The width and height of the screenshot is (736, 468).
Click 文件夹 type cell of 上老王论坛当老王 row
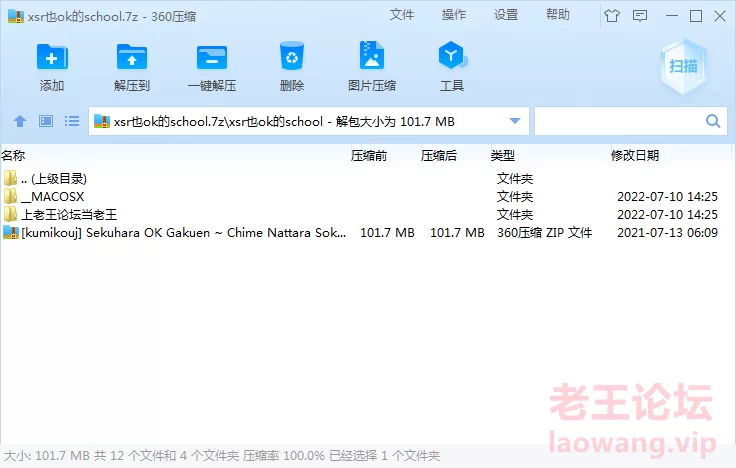point(515,215)
